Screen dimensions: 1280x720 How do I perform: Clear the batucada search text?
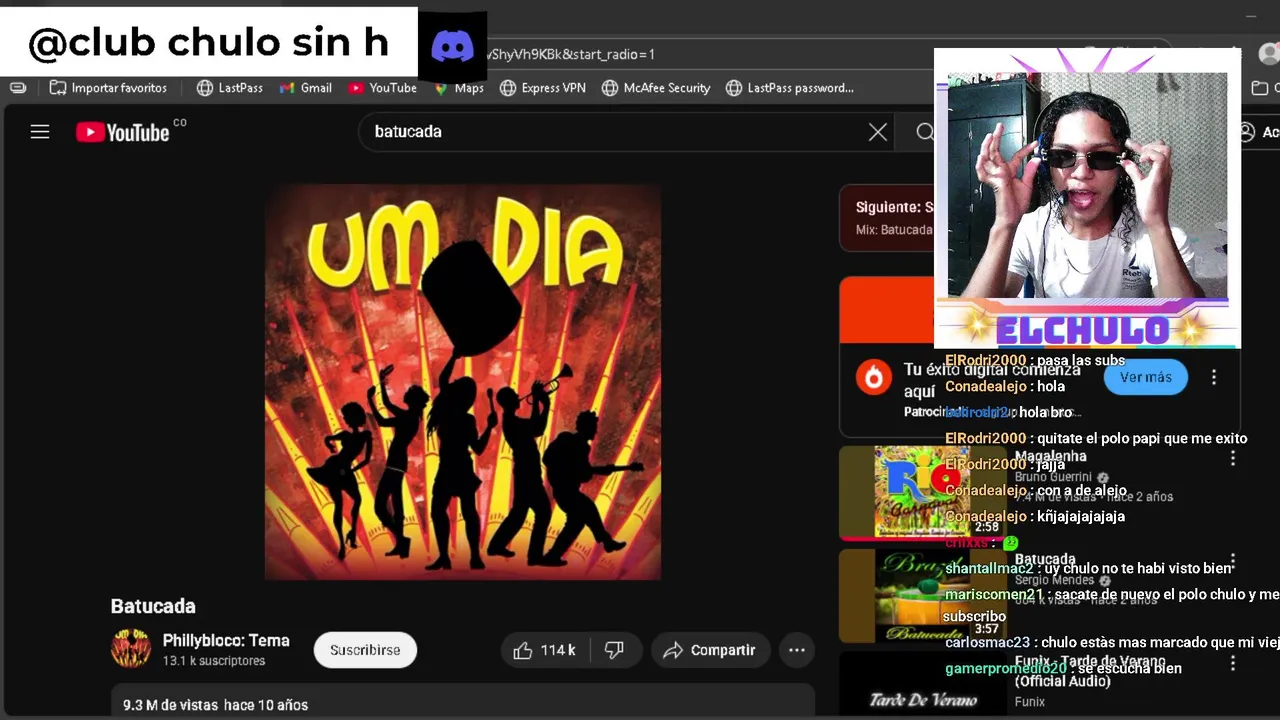(878, 132)
